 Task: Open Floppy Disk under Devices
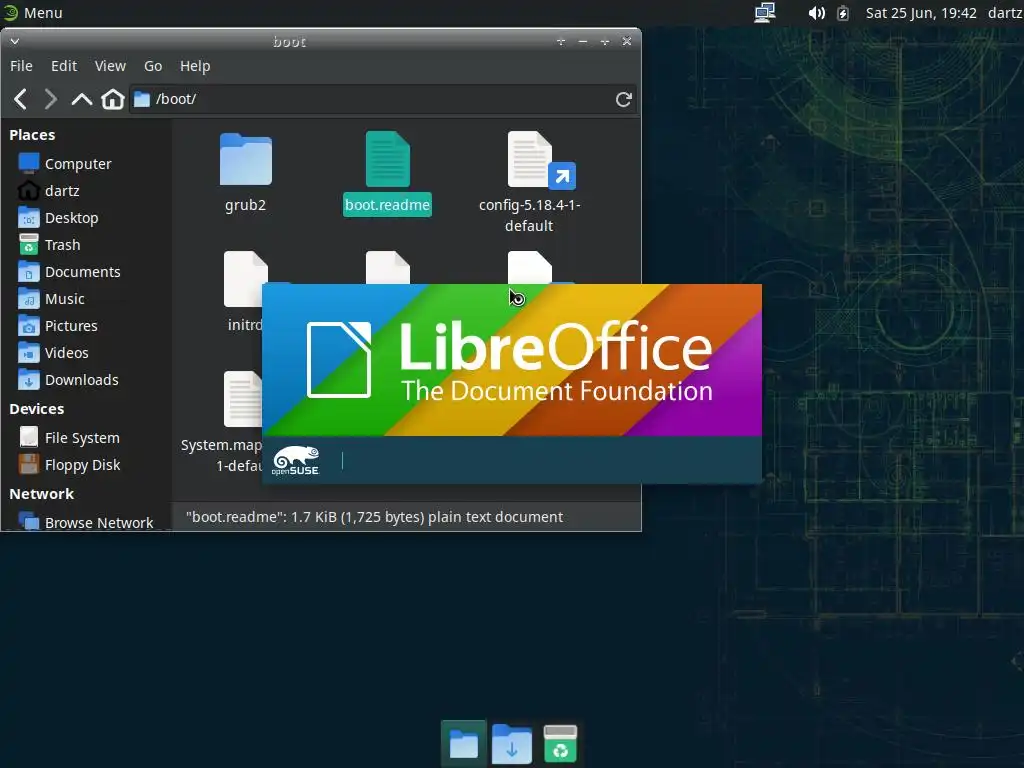click(69, 464)
